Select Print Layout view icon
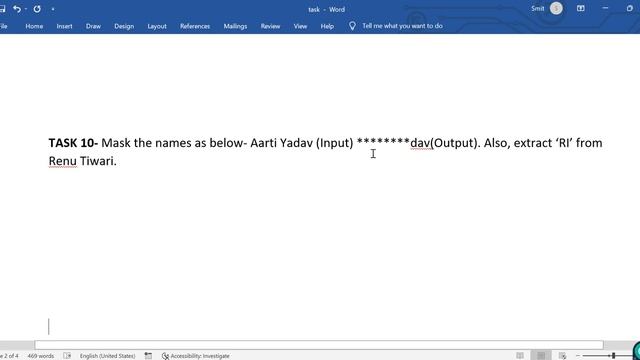 541,356
